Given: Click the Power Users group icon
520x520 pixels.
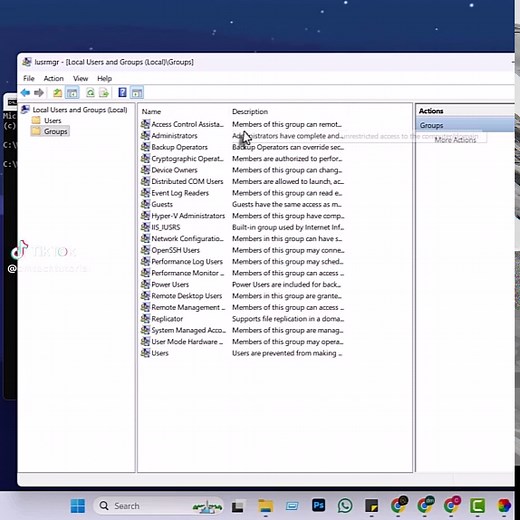Looking at the screenshot, I should [x=145, y=284].
